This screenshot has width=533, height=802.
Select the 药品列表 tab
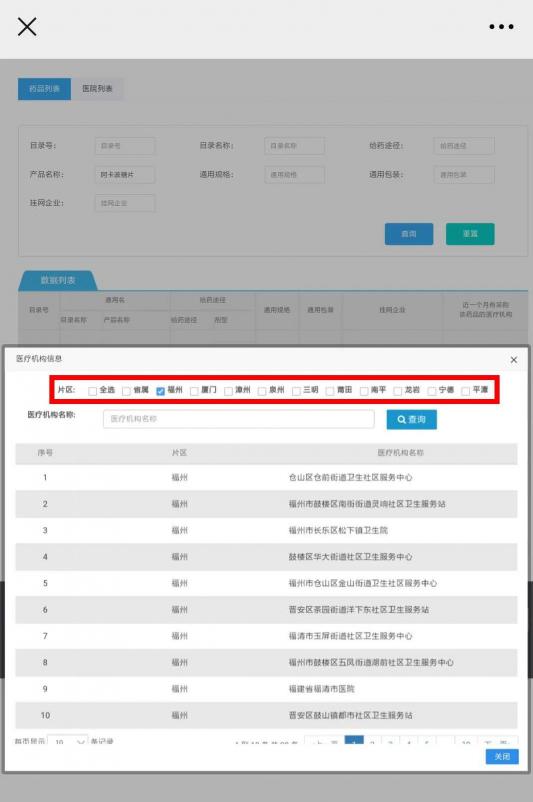[45, 88]
